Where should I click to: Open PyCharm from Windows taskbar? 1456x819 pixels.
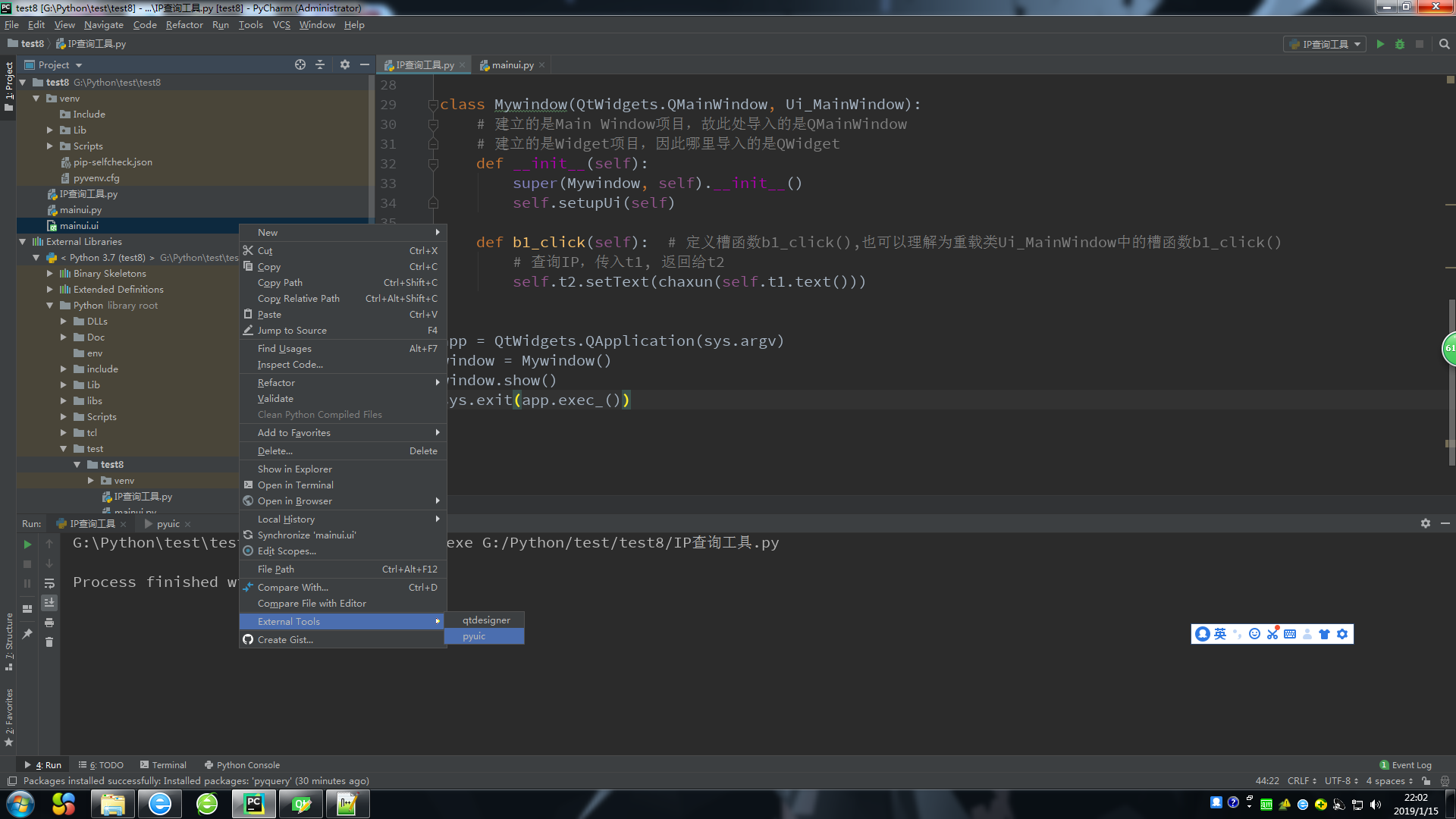point(253,804)
